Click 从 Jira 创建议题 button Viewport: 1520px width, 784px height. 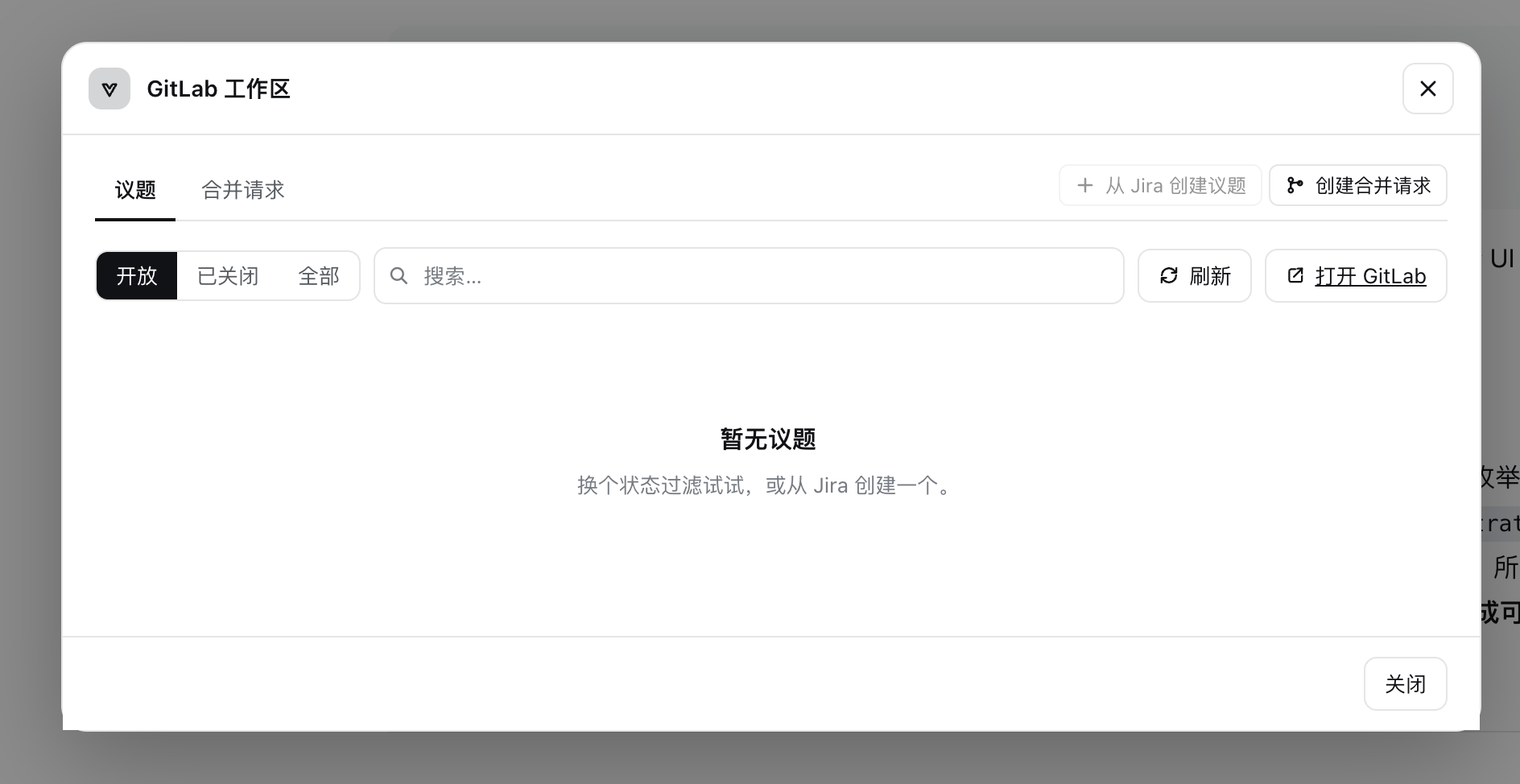(1160, 185)
